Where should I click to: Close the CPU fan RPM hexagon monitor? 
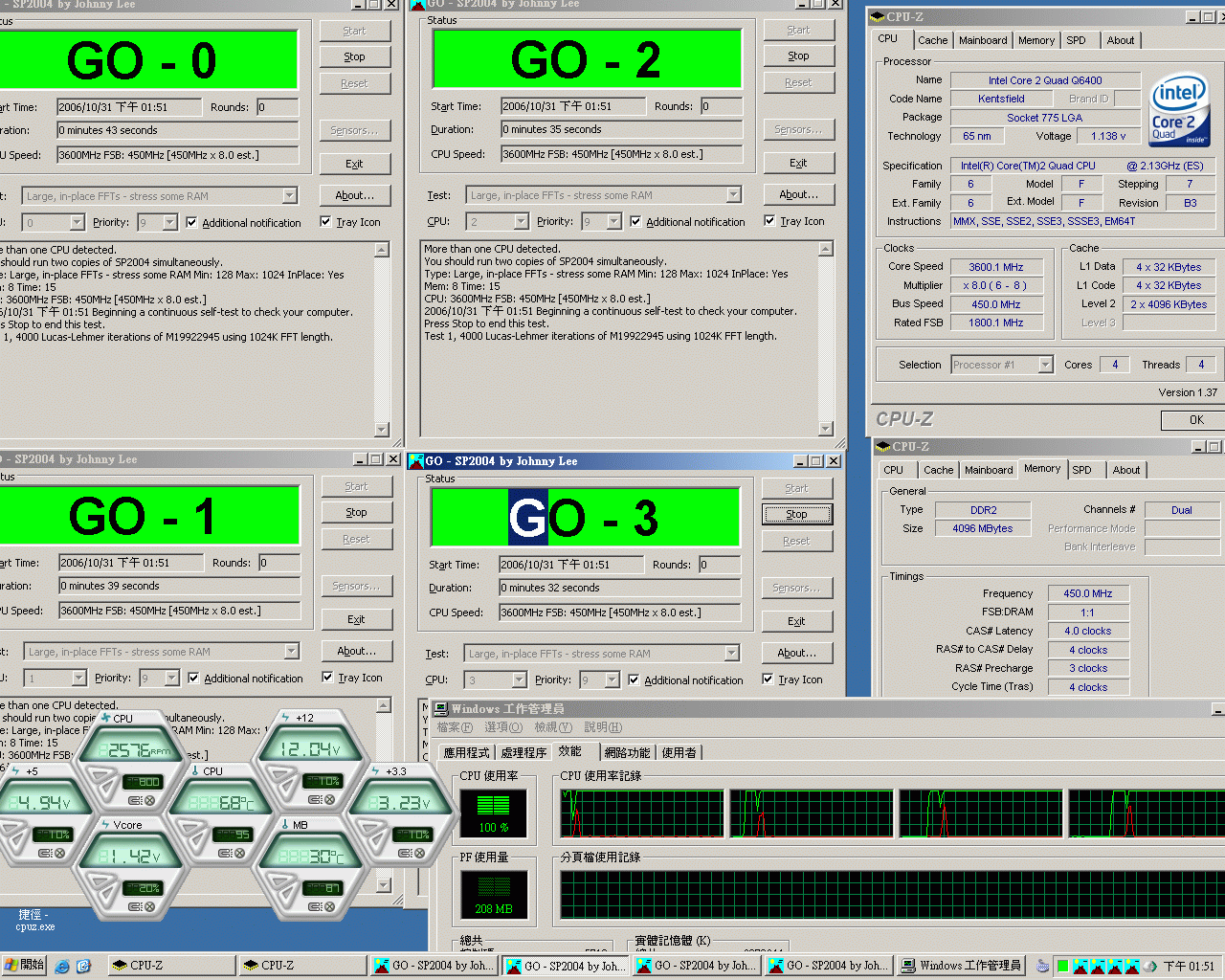(x=147, y=800)
